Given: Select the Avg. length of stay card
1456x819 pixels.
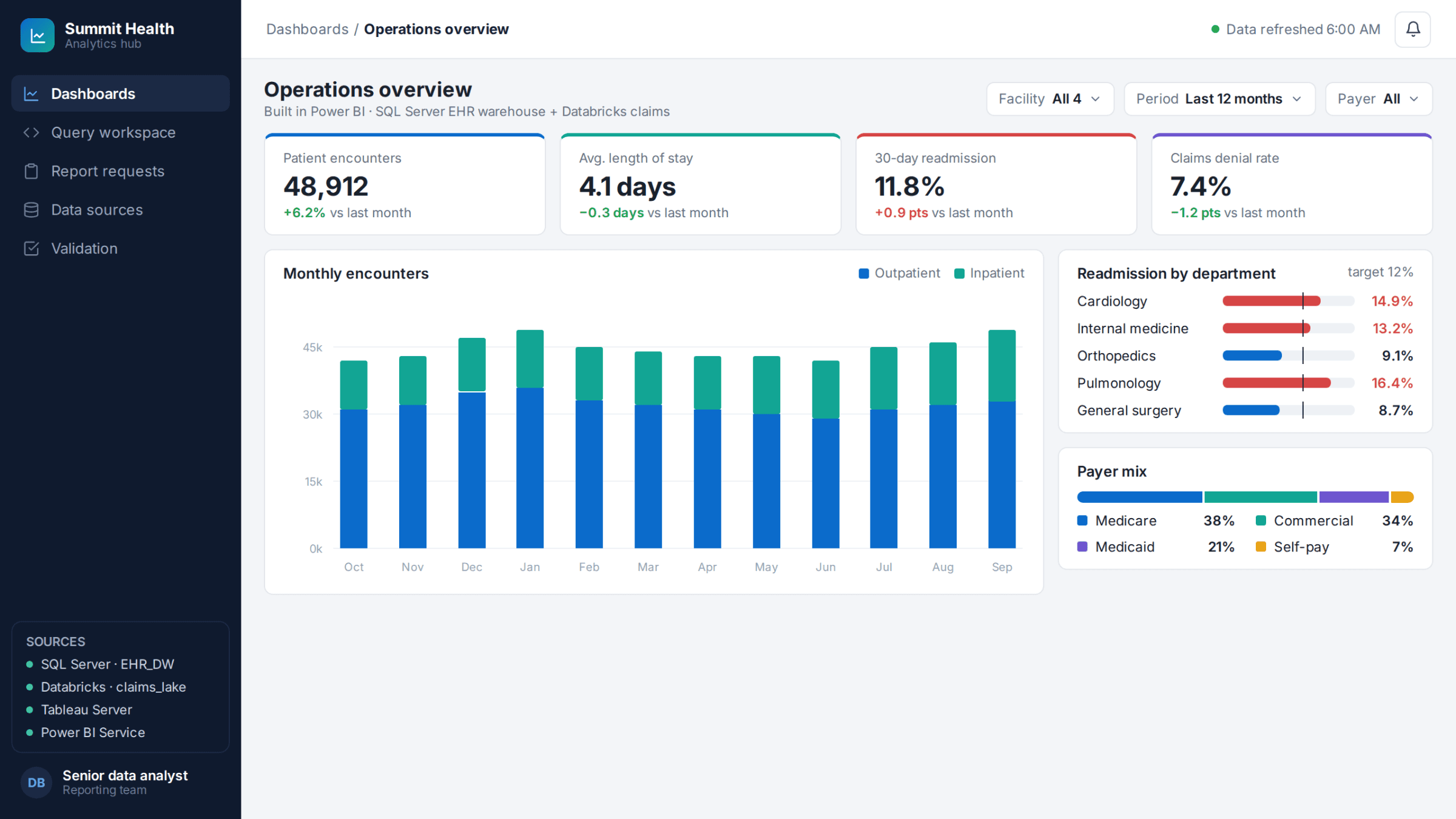Looking at the screenshot, I should [700, 184].
